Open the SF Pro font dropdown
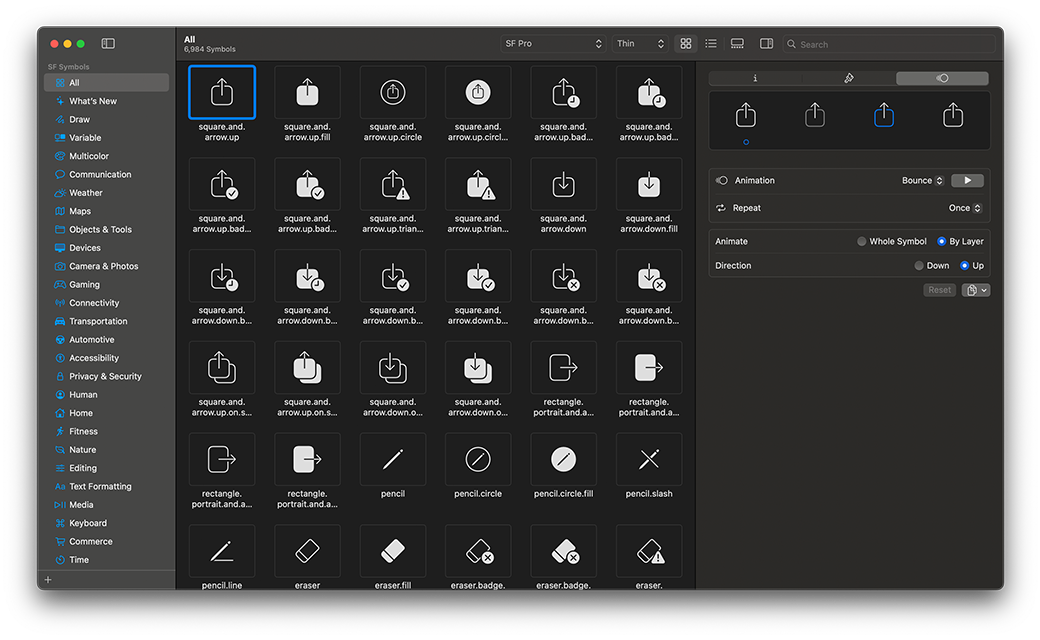Viewport: 1040px width, 640px height. pos(553,44)
